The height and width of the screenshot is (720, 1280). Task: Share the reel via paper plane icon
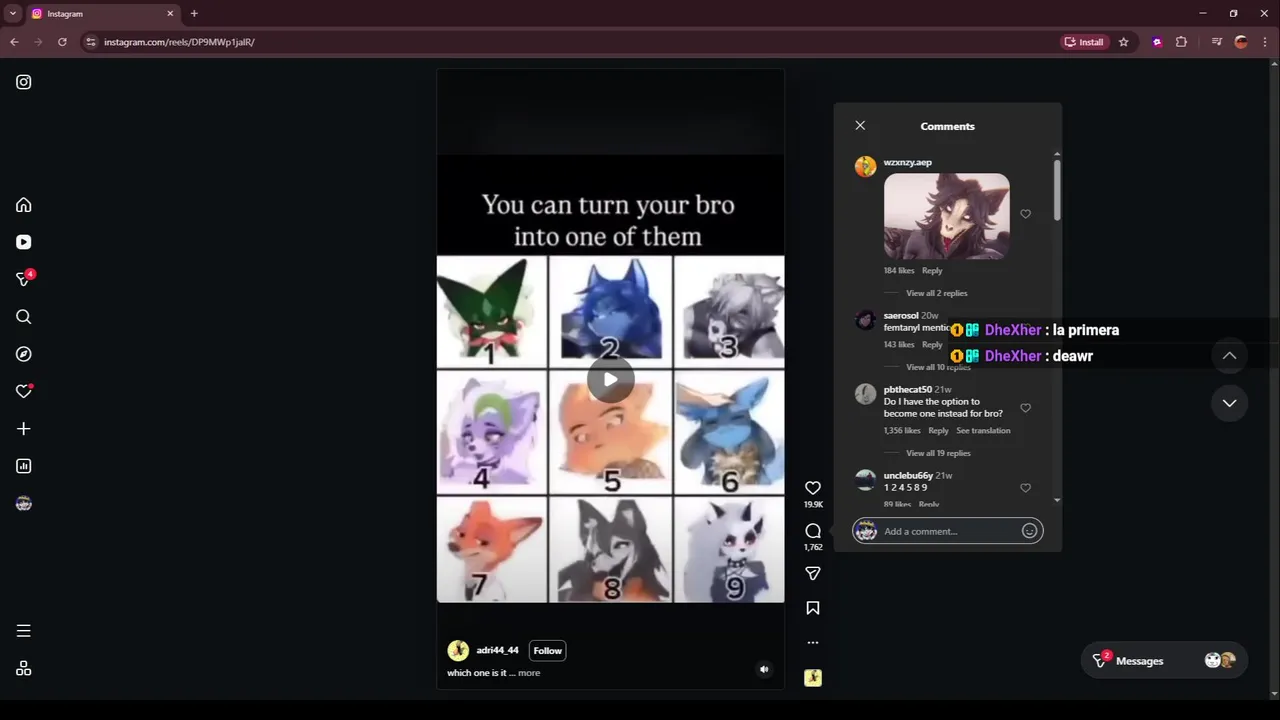point(813,573)
